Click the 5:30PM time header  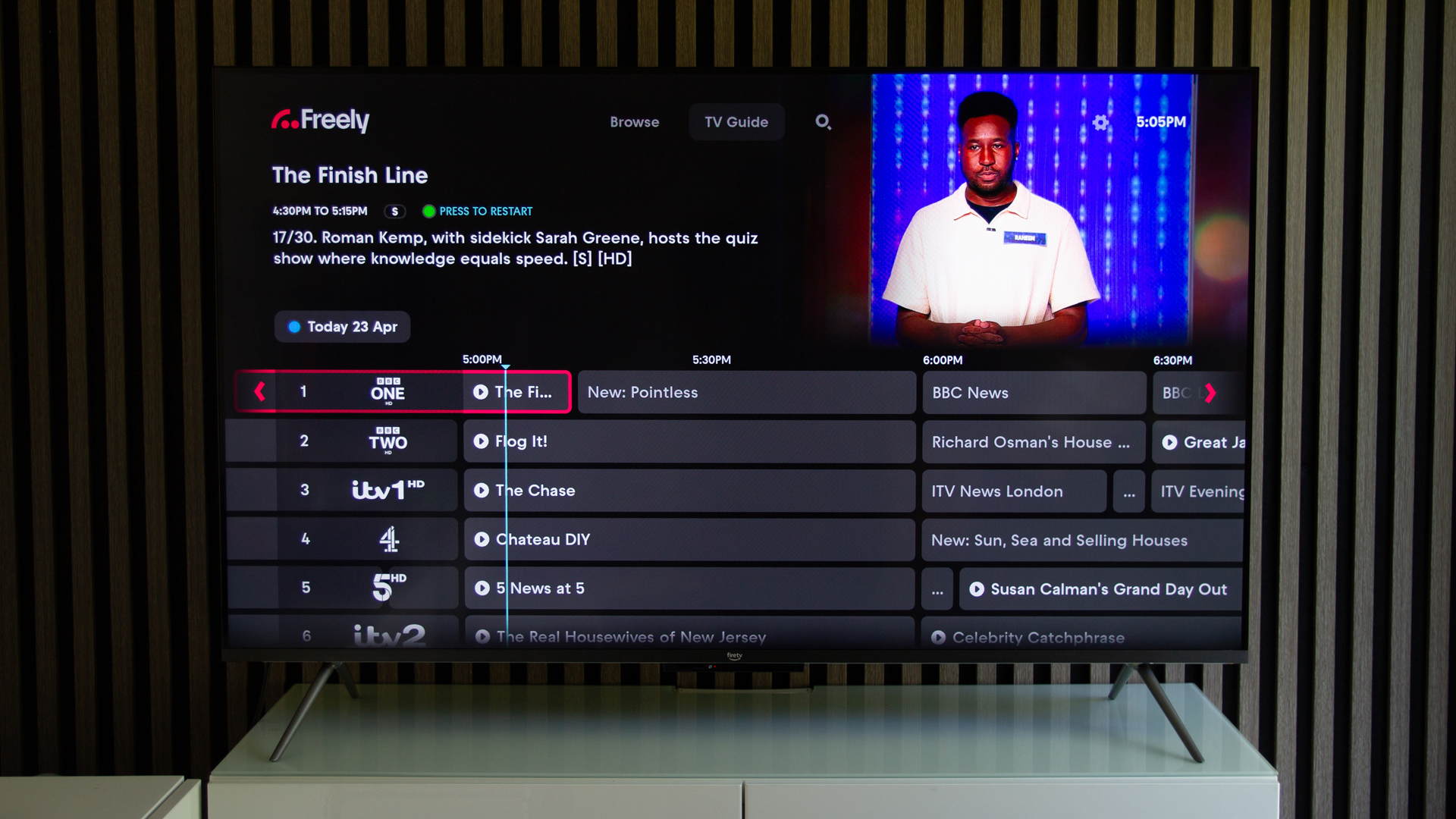711,359
